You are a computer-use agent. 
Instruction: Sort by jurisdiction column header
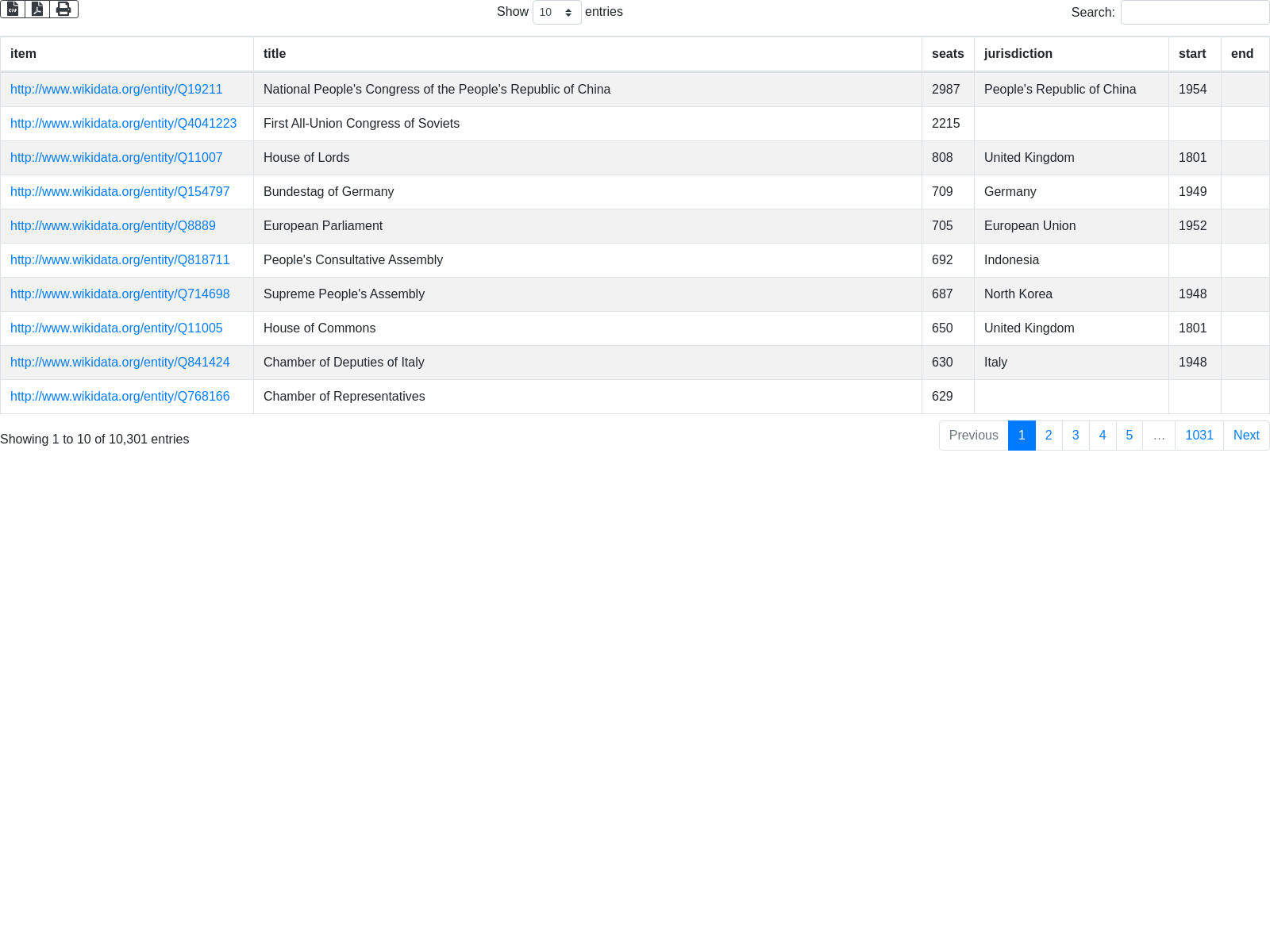point(1018,54)
